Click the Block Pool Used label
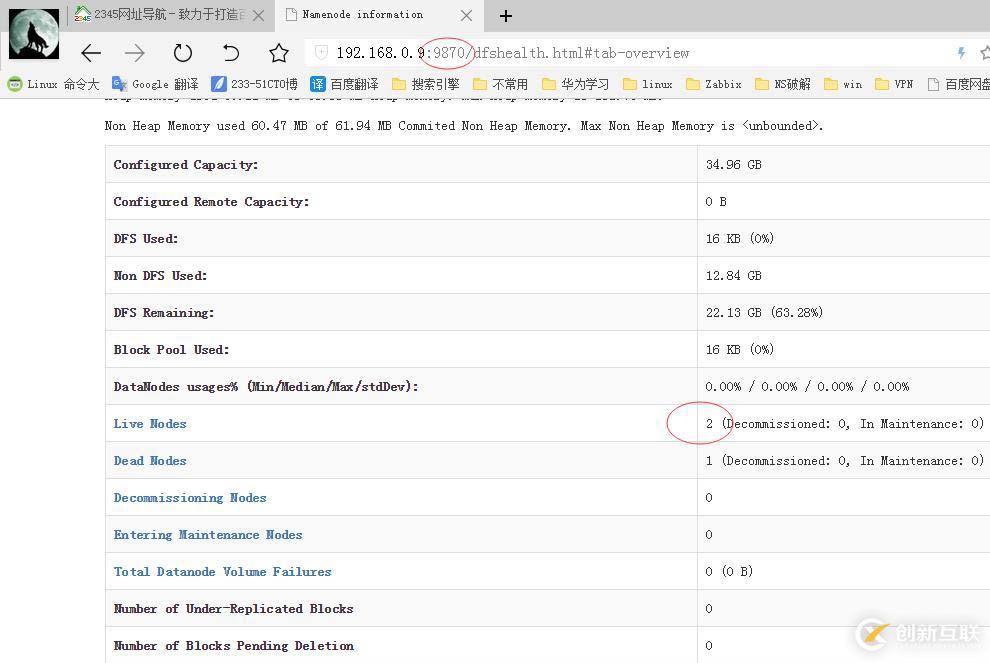990x663 pixels. (x=171, y=350)
